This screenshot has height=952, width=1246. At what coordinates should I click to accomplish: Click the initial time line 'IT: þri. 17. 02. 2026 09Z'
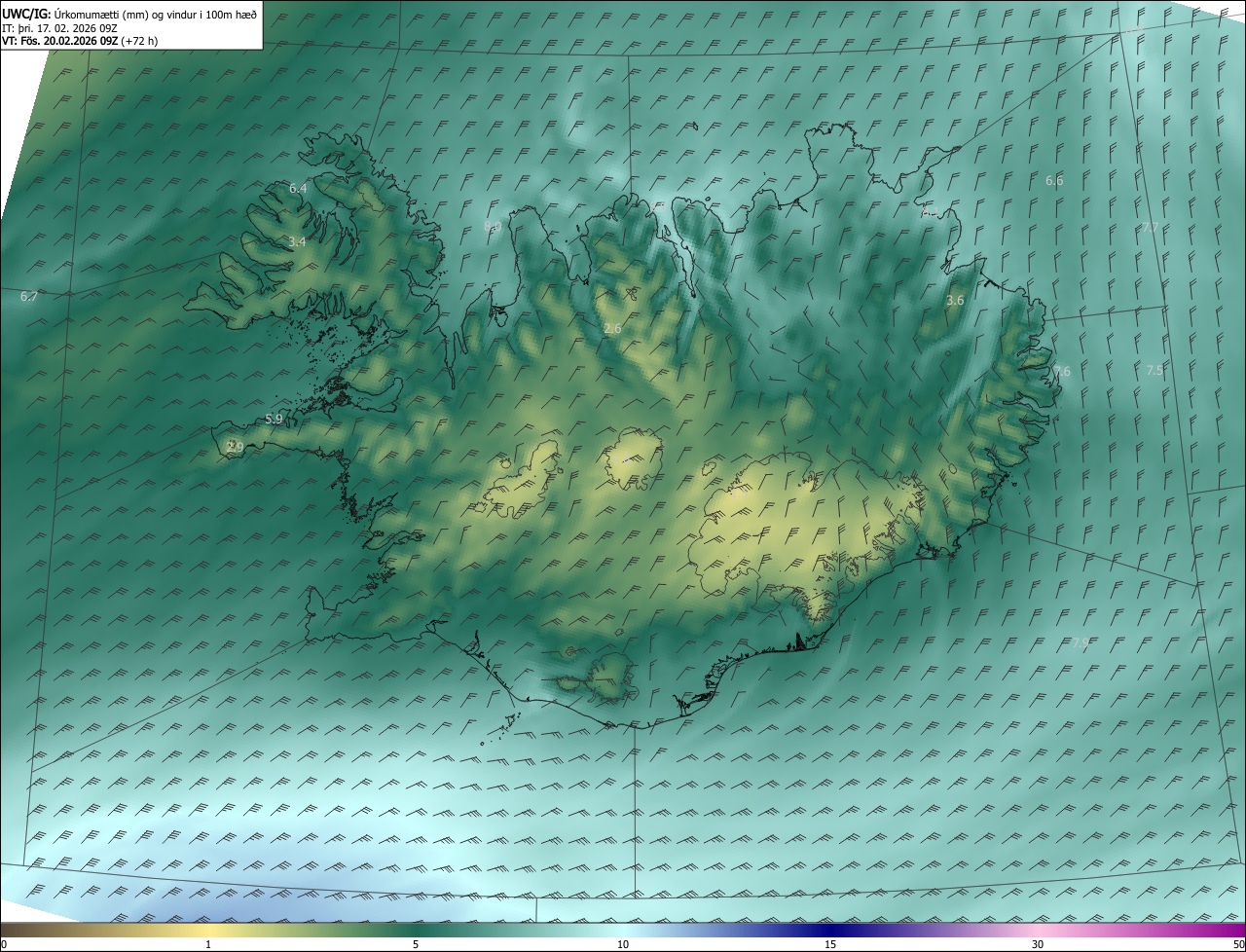(x=60, y=28)
